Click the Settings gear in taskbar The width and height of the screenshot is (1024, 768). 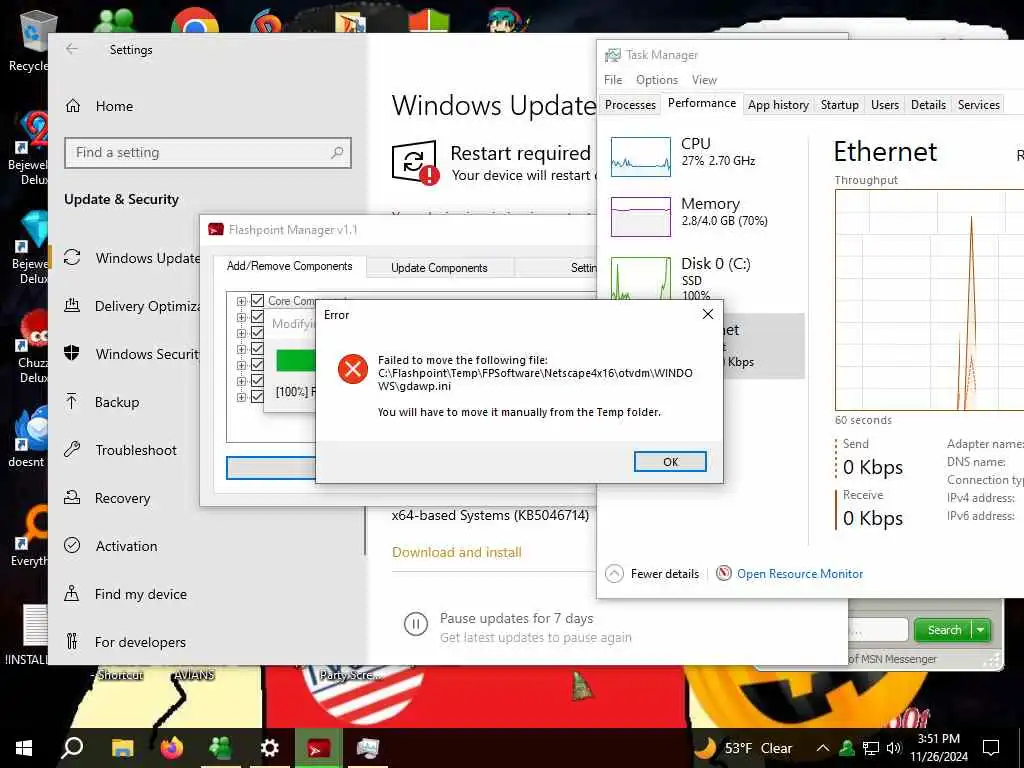click(x=269, y=748)
